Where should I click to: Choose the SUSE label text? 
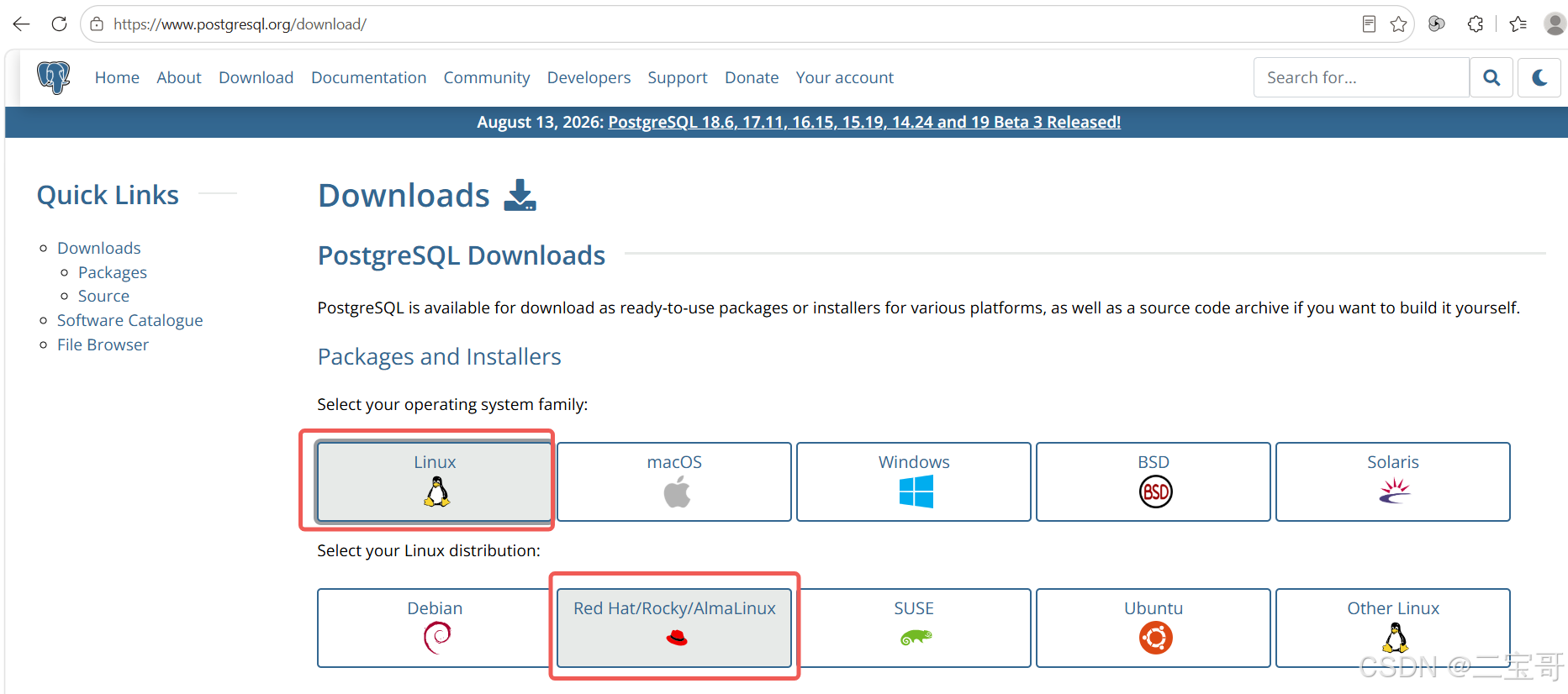(914, 608)
